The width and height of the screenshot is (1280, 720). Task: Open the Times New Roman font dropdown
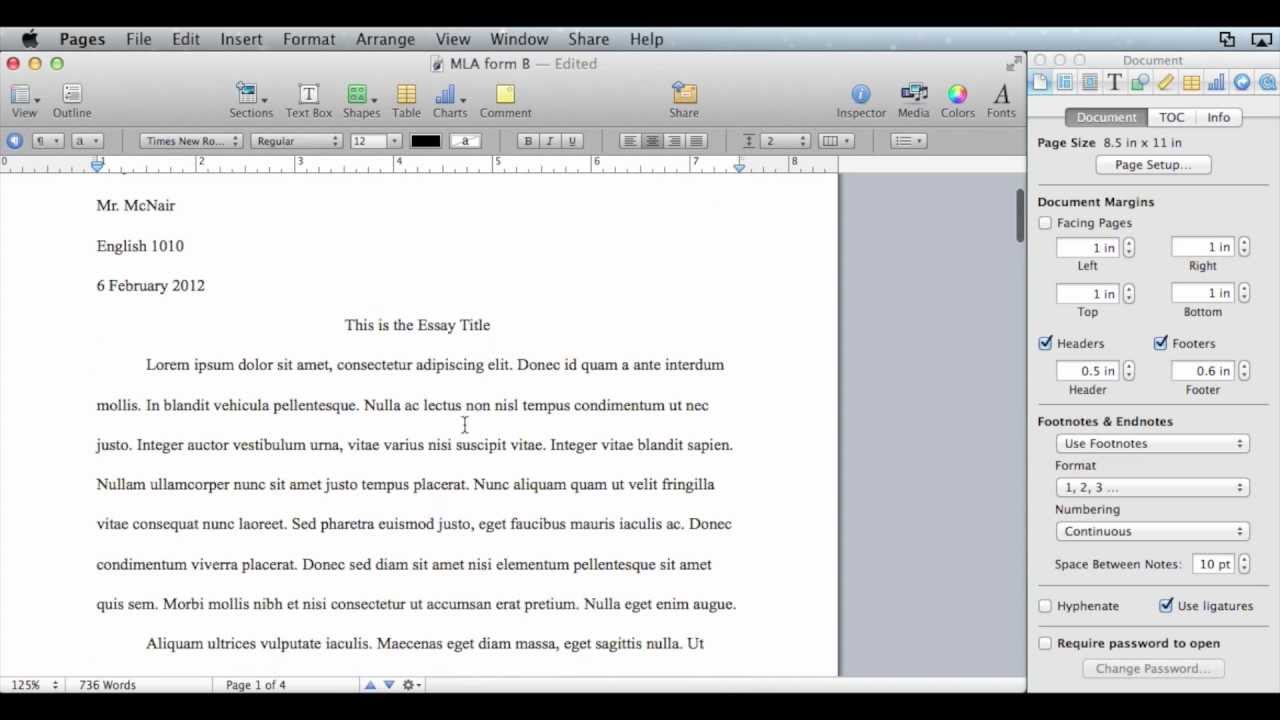pos(190,141)
